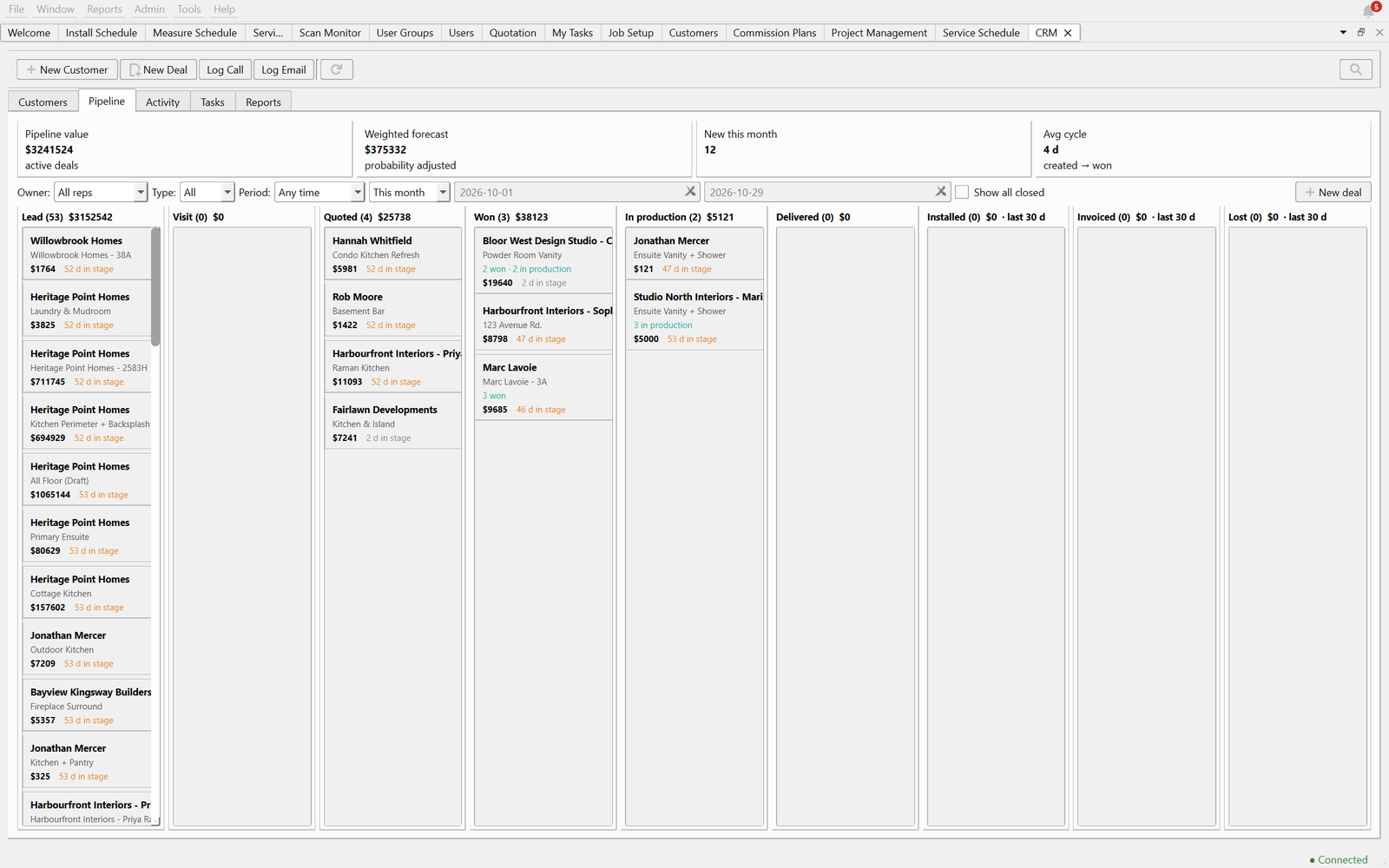Open the Period Any time dropdown

point(319,192)
